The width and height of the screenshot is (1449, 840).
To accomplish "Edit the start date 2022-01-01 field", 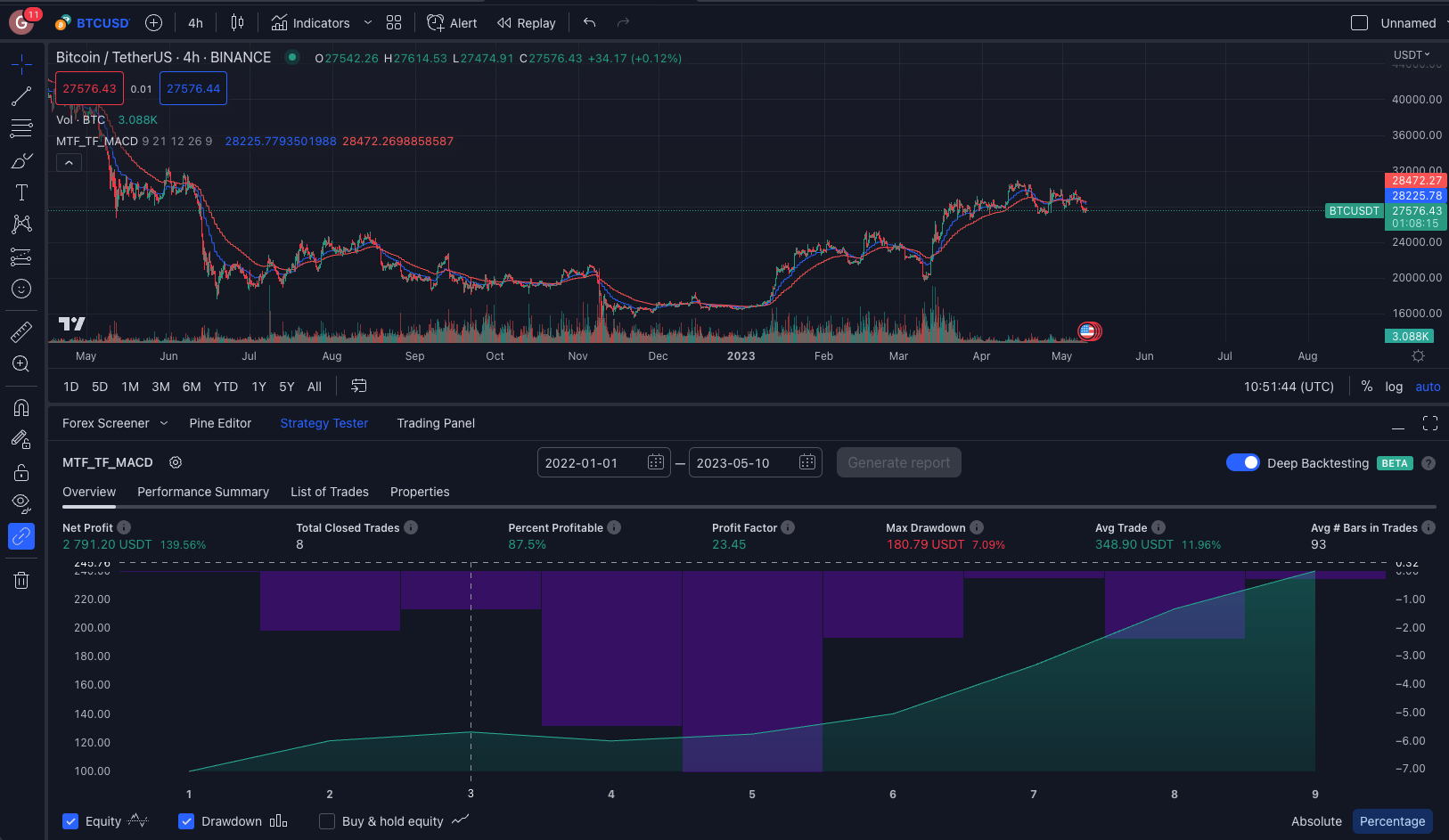I will click(604, 462).
